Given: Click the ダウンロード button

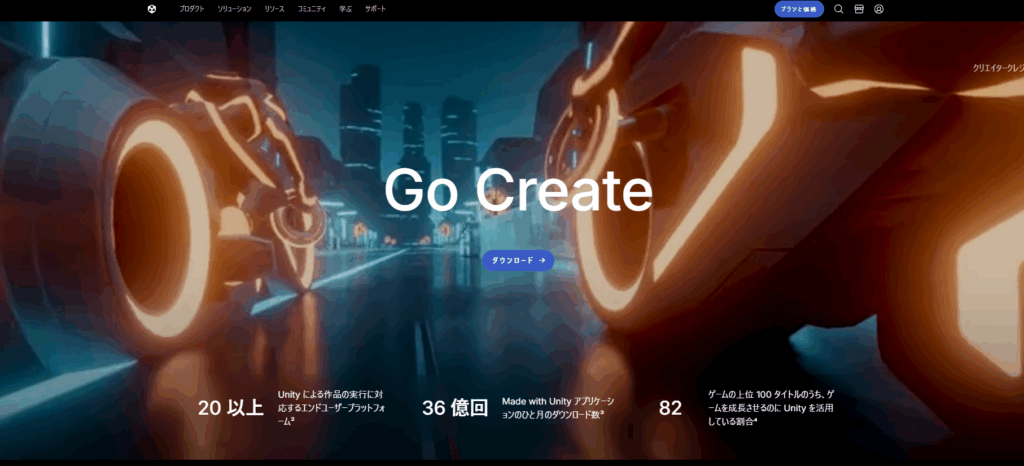Looking at the screenshot, I should pos(518,260).
